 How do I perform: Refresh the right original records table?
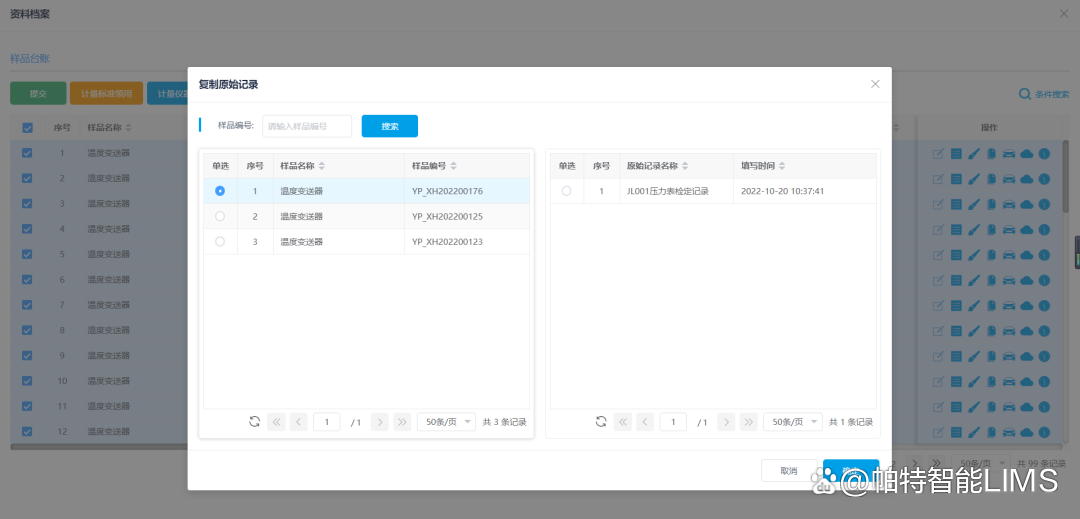click(x=601, y=422)
